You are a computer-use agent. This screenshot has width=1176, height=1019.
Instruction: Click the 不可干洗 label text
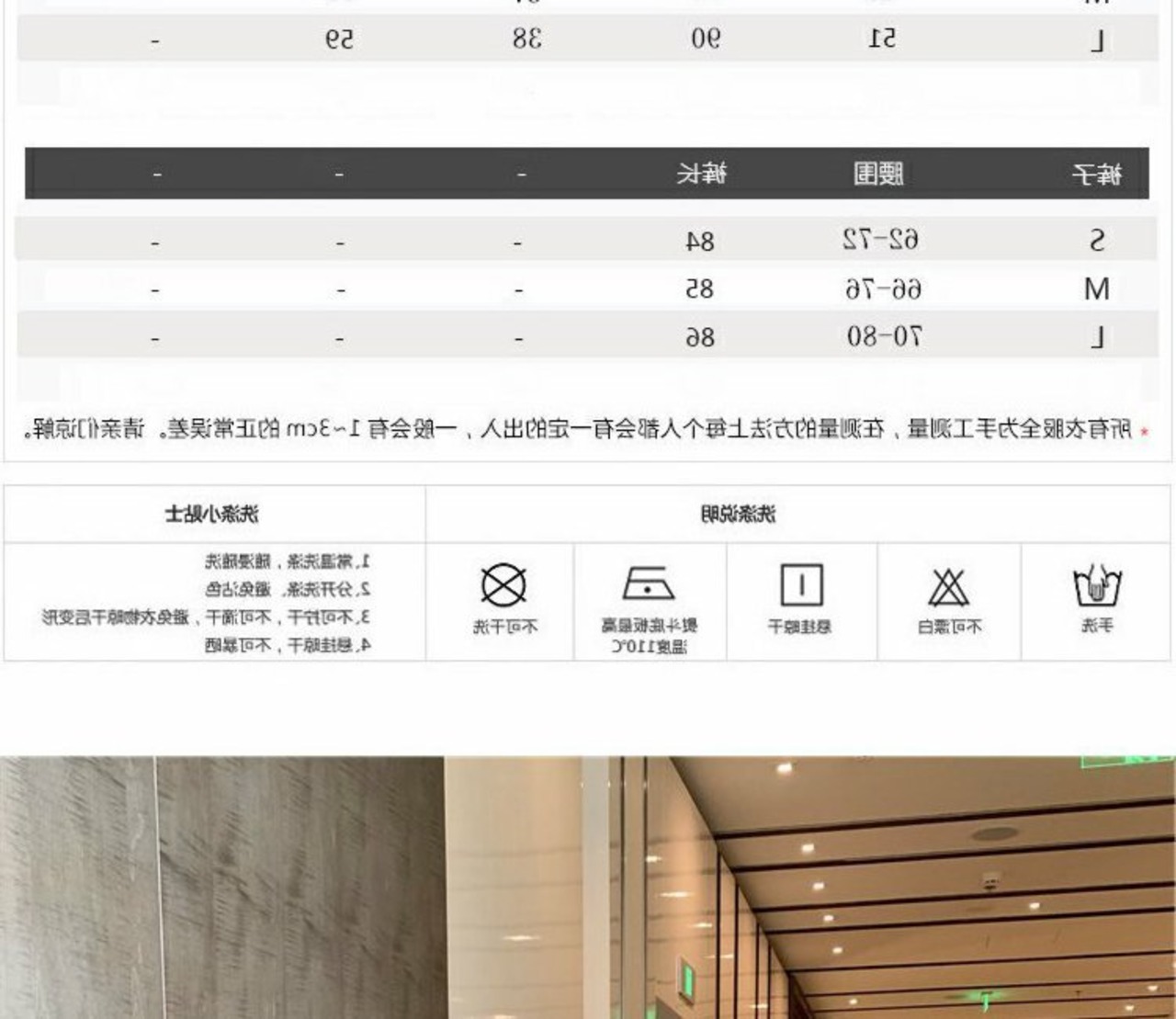505,627
